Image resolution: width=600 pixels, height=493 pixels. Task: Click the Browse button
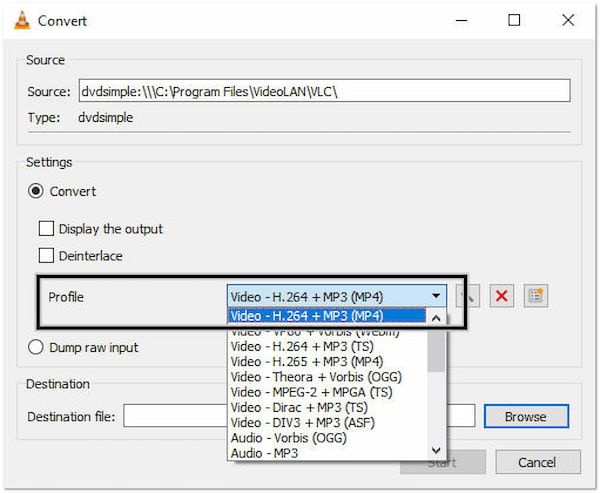526,416
